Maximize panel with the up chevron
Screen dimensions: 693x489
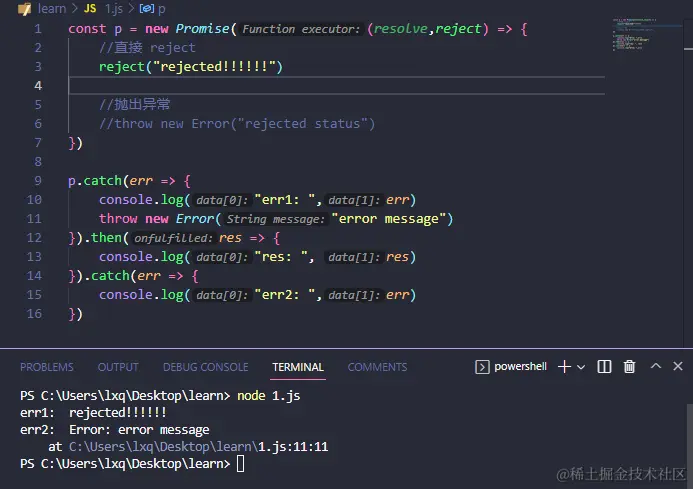coord(656,366)
